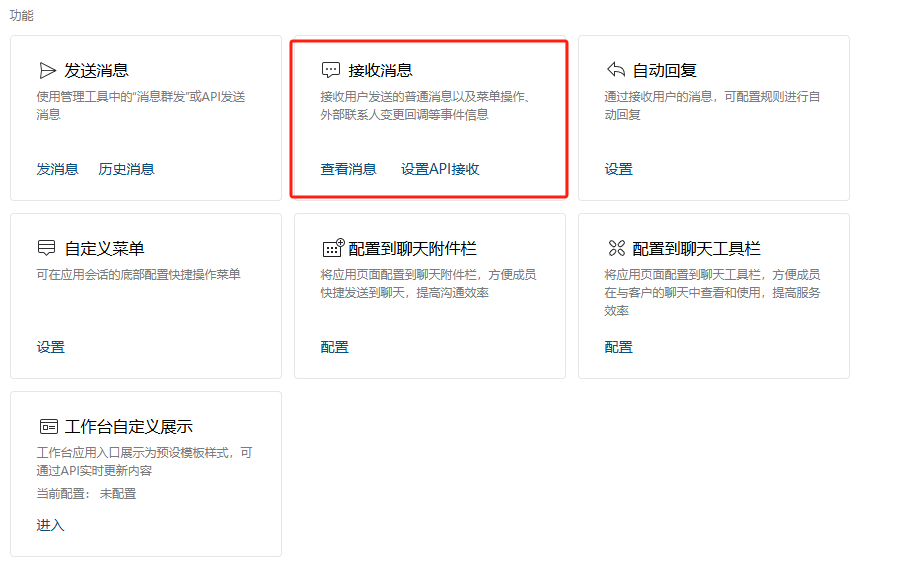Click description starting 将应用页面配置到聊天工具栏
910x564 pixels.
point(712,292)
